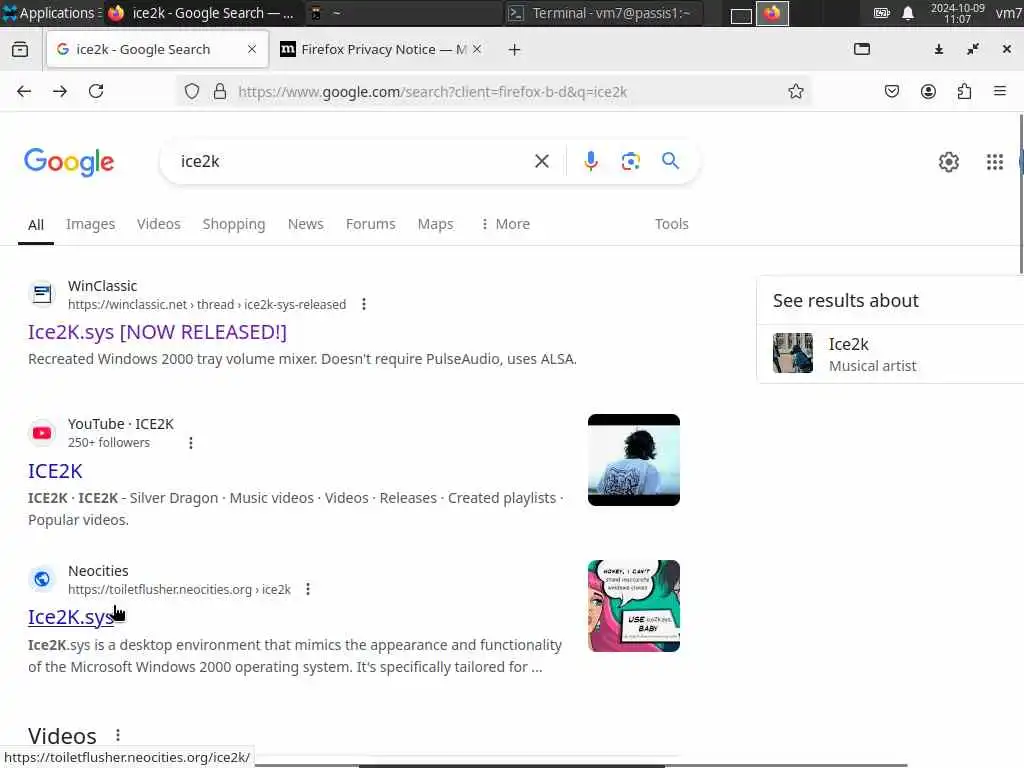This screenshot has height=768, width=1024.
Task: Click the Firefox workspace switcher icon
Action: [772, 14]
